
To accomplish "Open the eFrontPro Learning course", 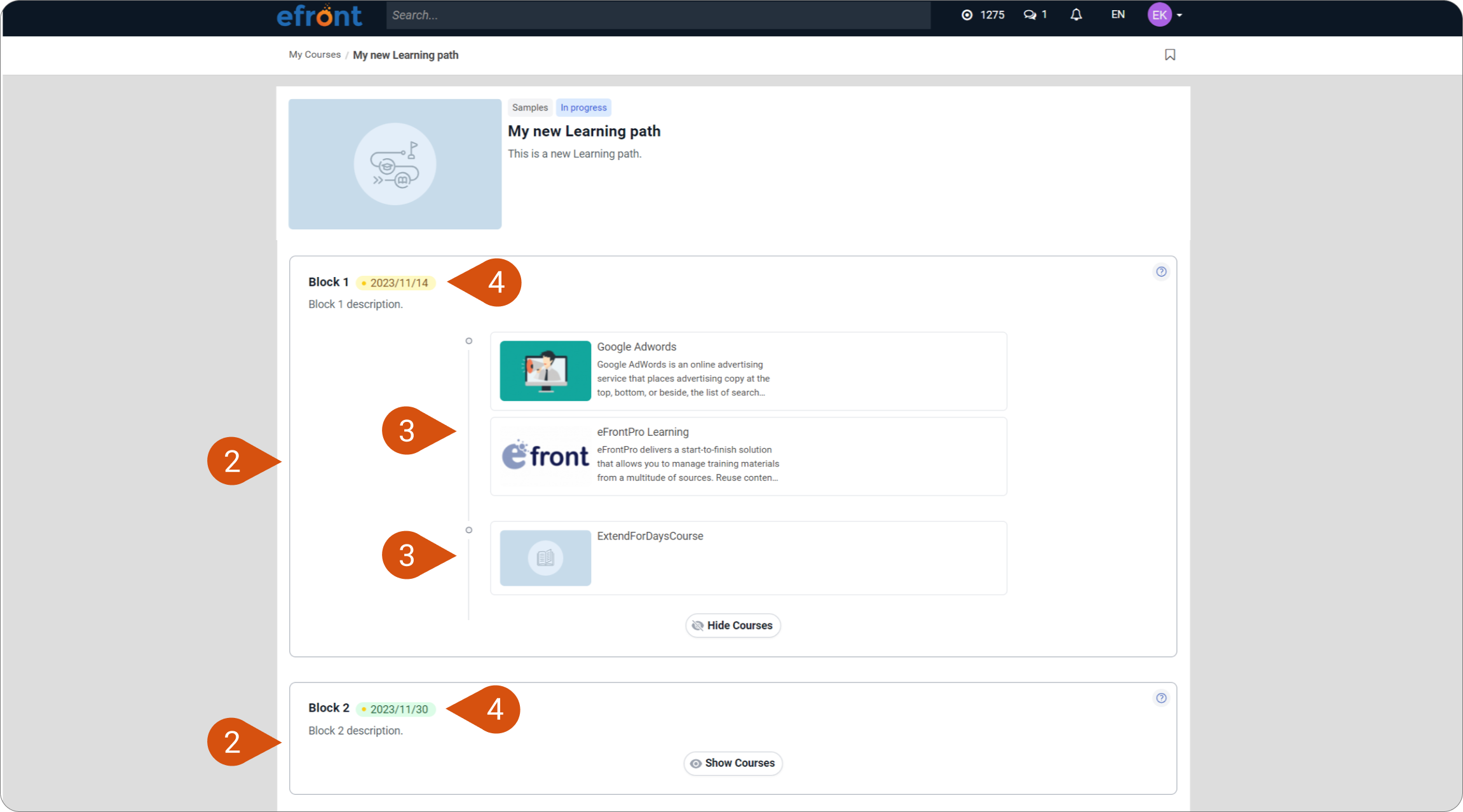I will point(749,456).
